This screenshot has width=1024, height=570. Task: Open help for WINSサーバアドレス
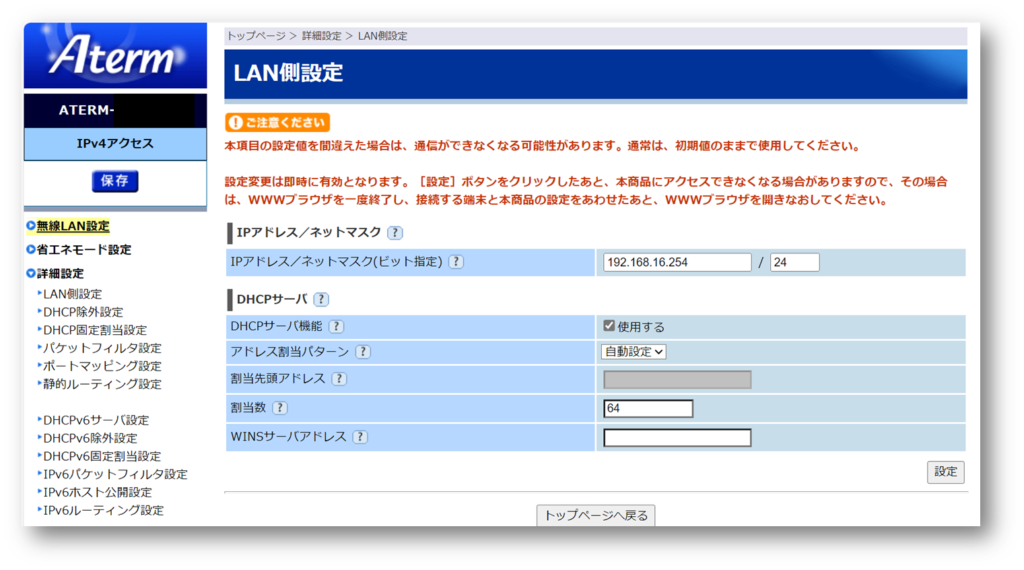[x=359, y=437]
